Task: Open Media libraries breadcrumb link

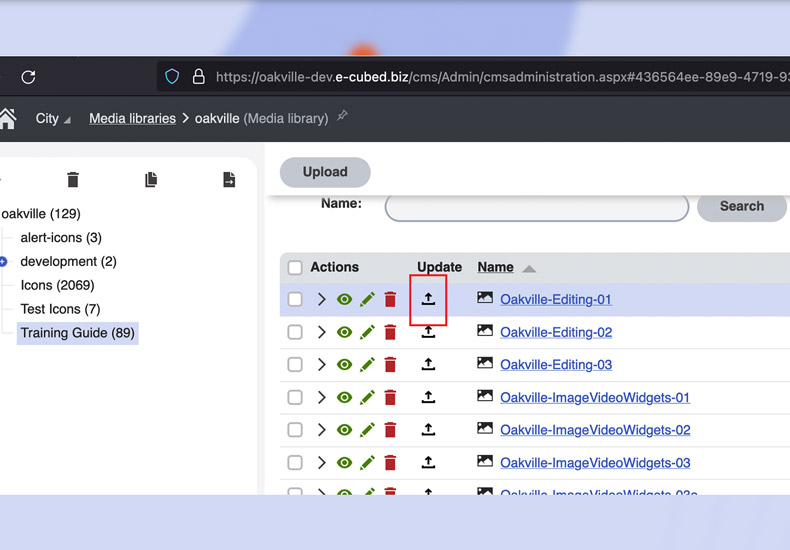Action: (x=132, y=118)
